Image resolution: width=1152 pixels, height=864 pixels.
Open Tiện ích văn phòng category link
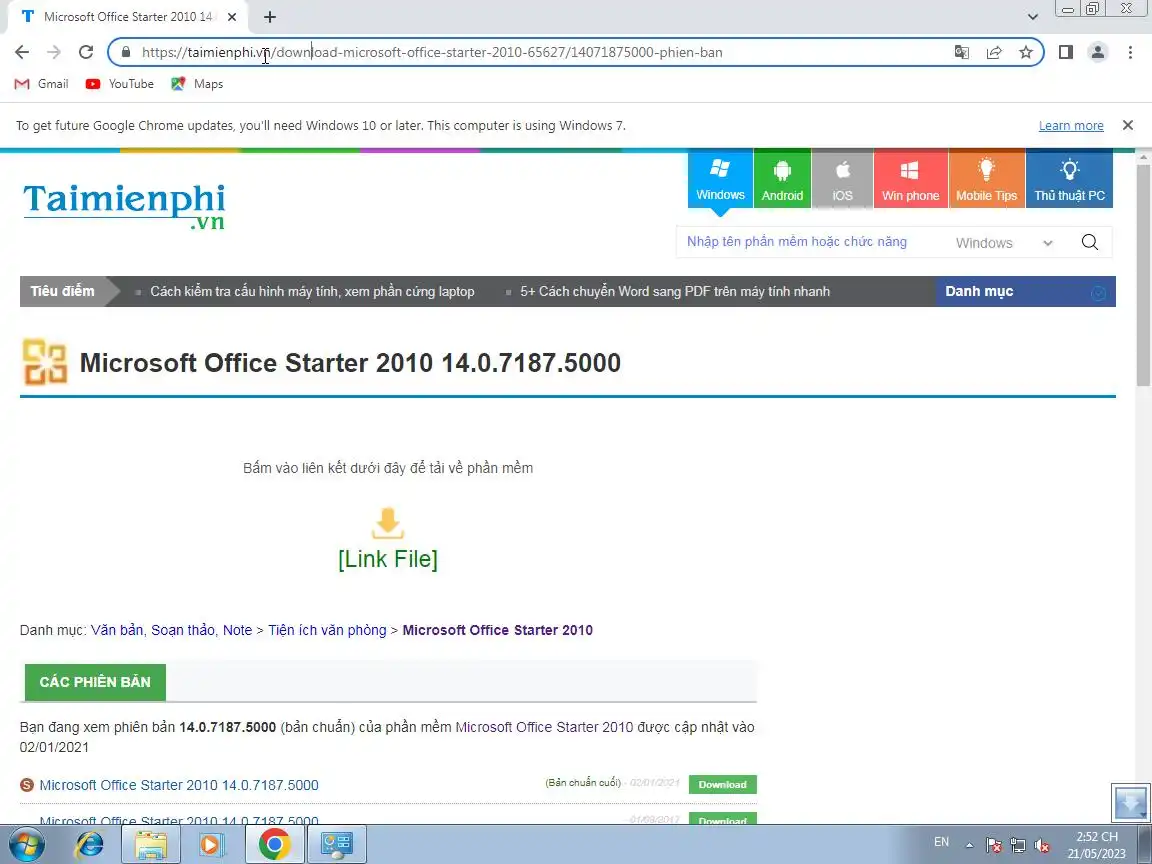pyautogui.click(x=327, y=630)
